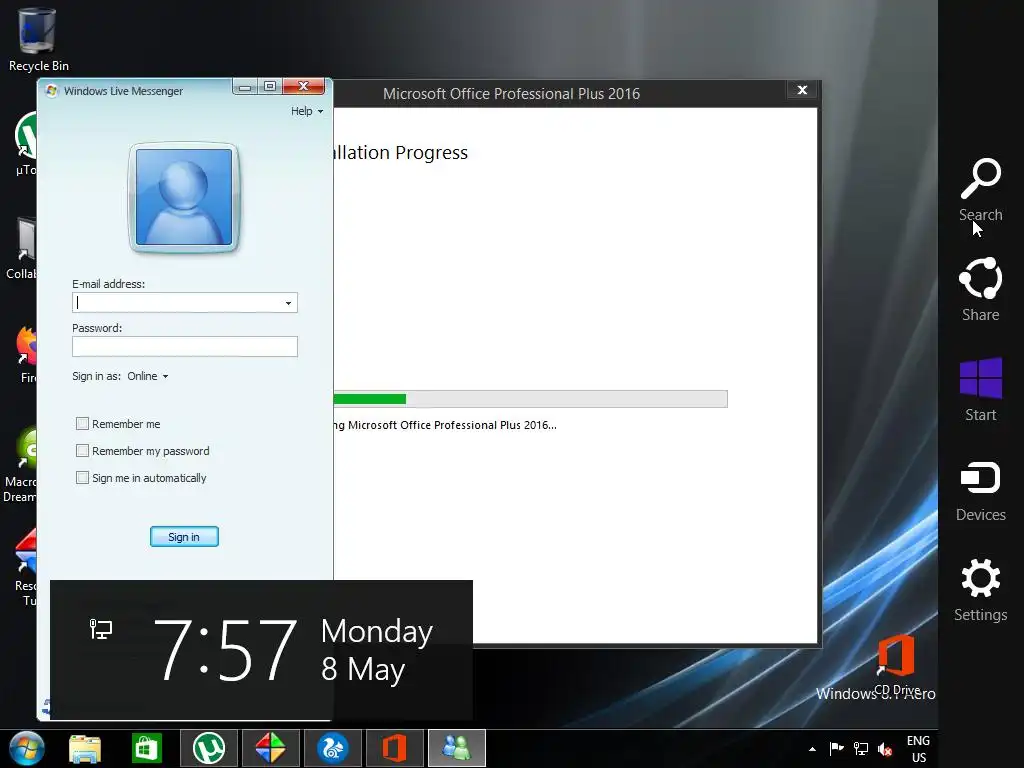The image size is (1024, 768).
Task: Check the Remember me checkbox
Action: (82, 424)
